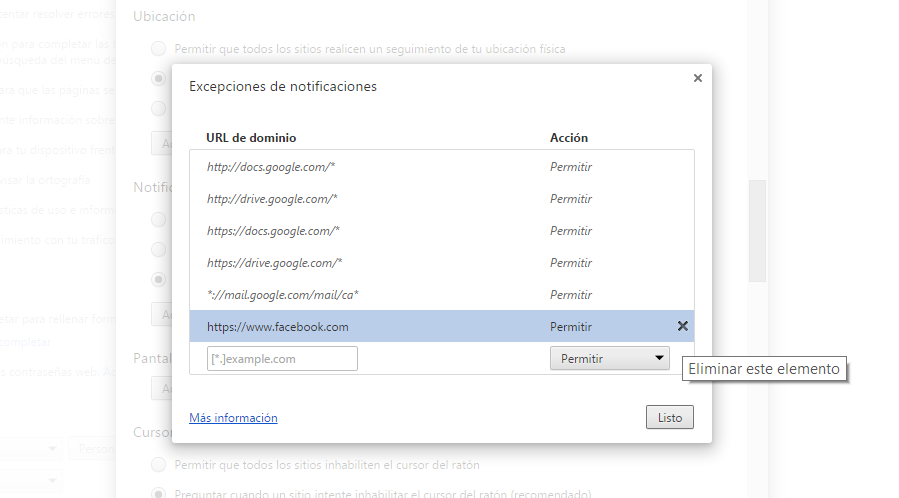
Task: Select the http://drive.google.com/* row
Action: (x=441, y=199)
